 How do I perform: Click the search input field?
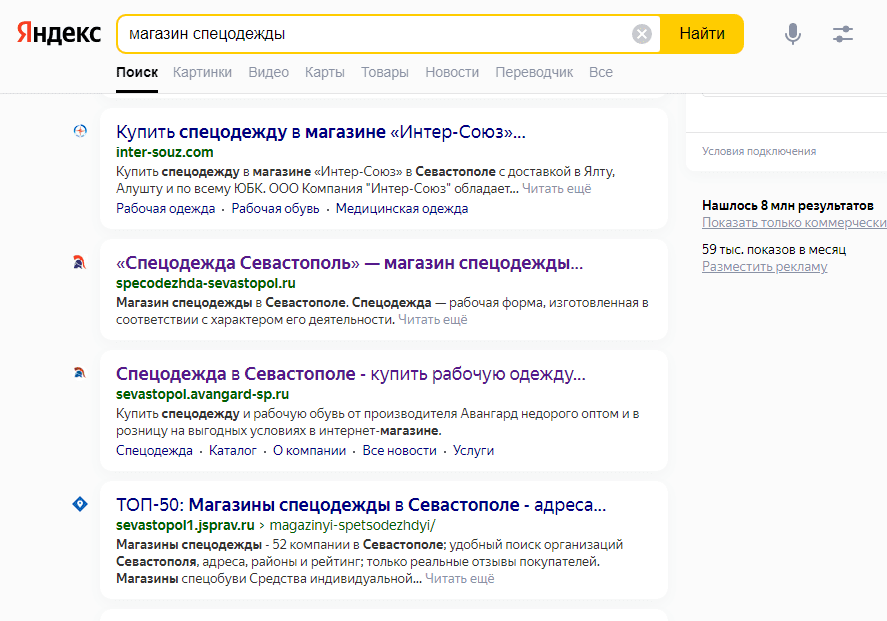pyautogui.click(x=375, y=34)
